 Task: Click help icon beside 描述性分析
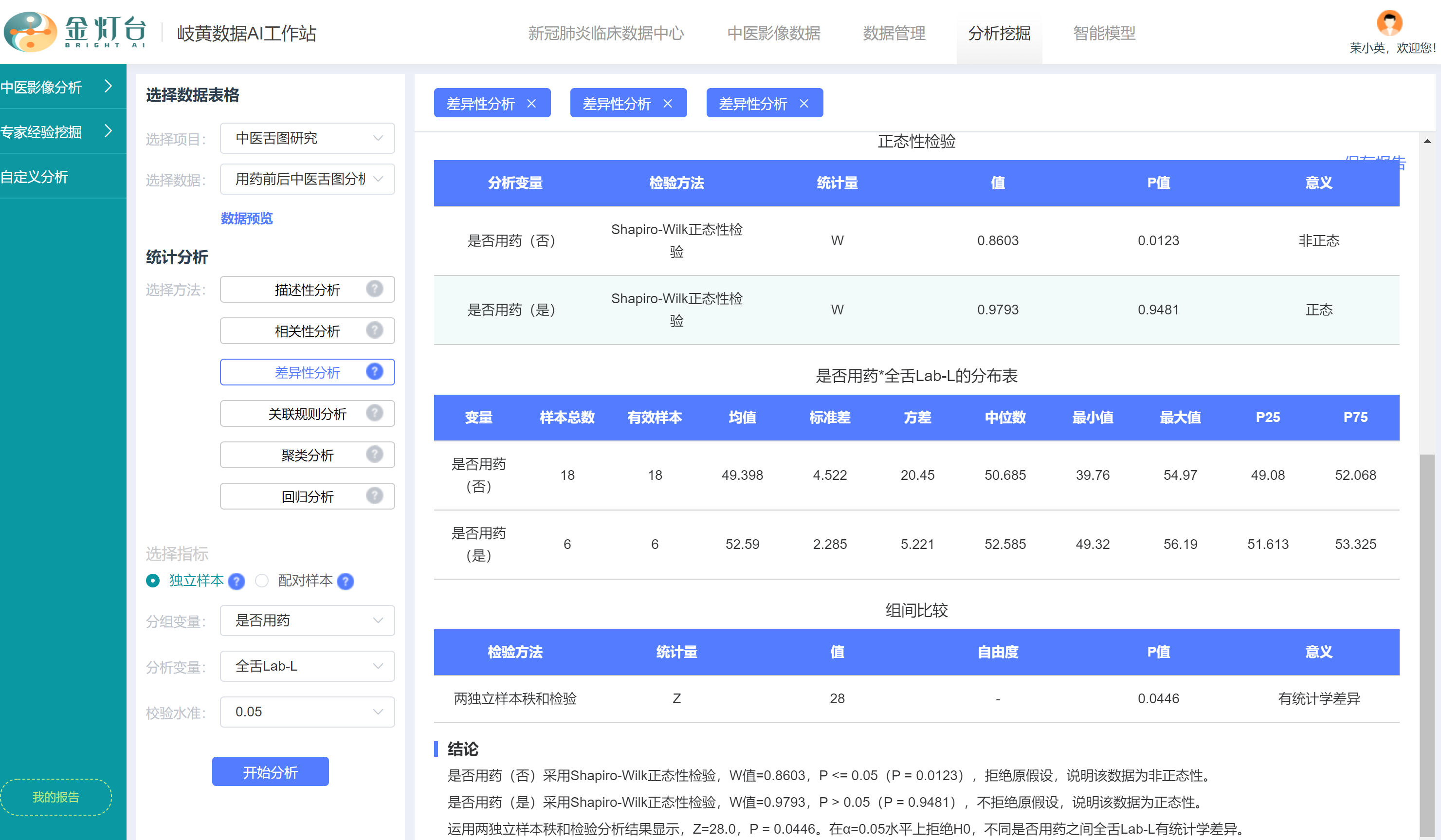[375, 289]
